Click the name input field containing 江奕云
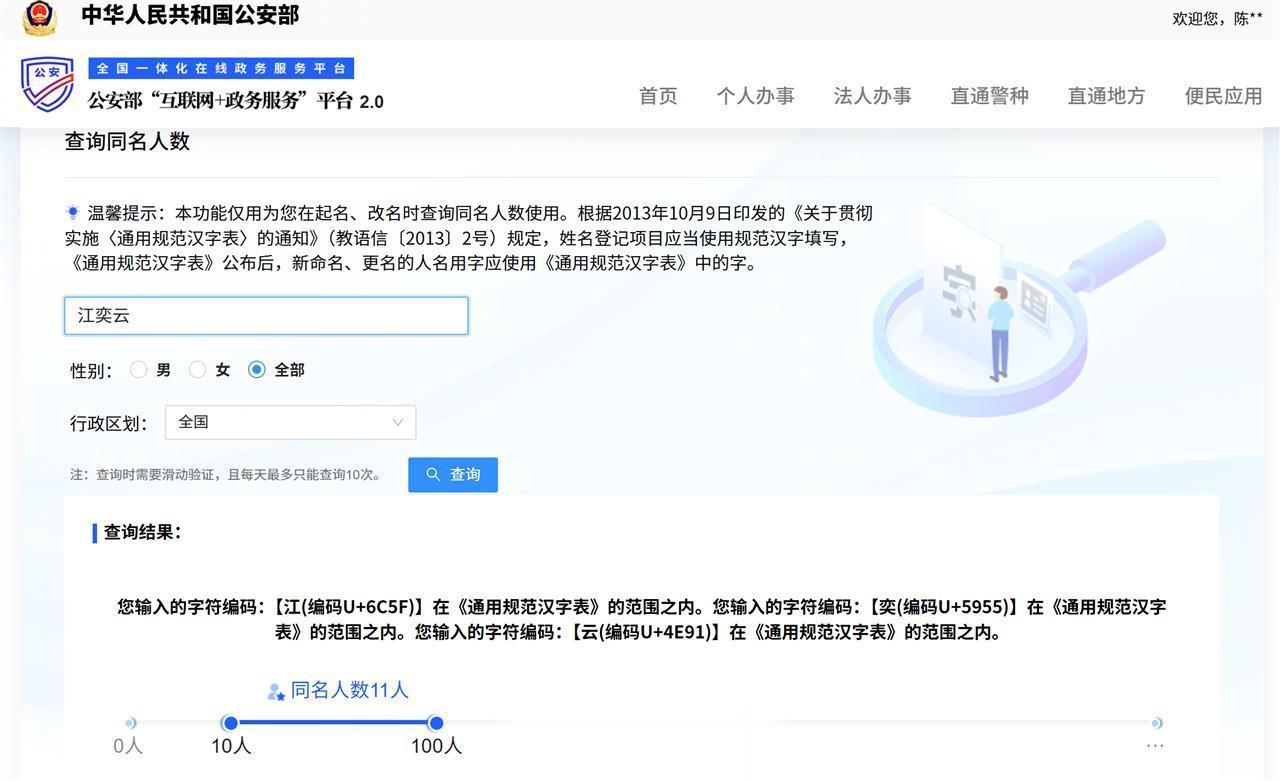The width and height of the screenshot is (1280, 781). 266,316
